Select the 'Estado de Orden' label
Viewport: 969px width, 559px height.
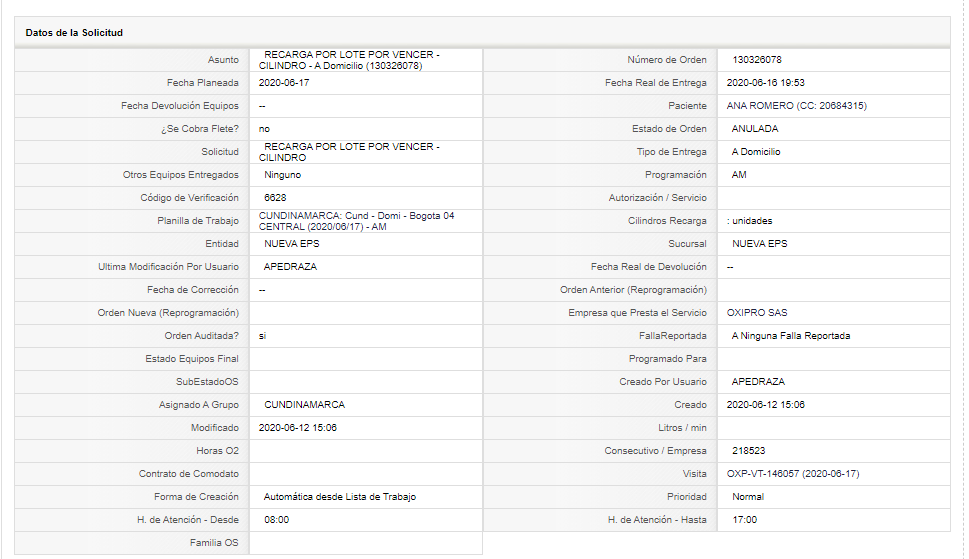[x=669, y=128]
